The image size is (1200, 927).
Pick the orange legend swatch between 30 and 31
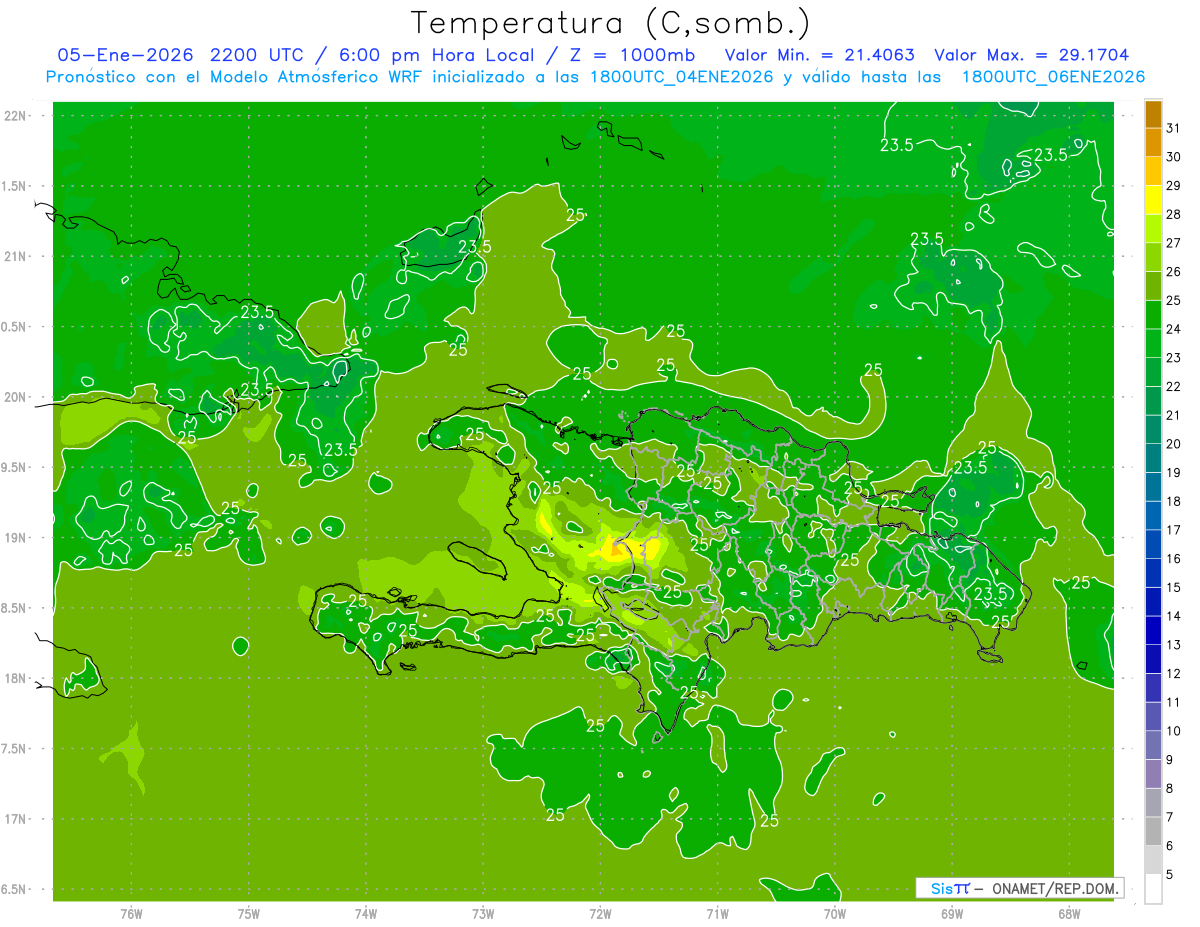tap(1153, 142)
